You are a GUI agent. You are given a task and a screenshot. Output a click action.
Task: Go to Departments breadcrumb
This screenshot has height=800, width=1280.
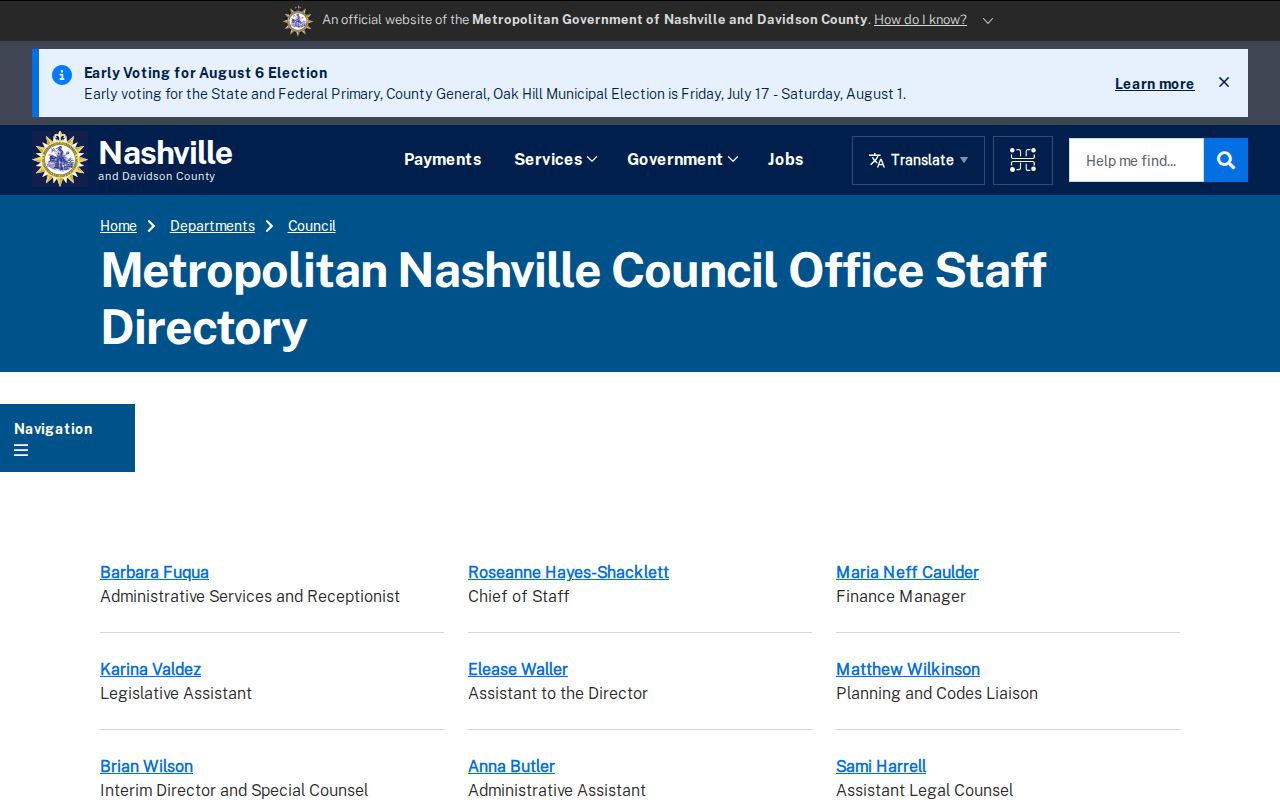tap(212, 226)
